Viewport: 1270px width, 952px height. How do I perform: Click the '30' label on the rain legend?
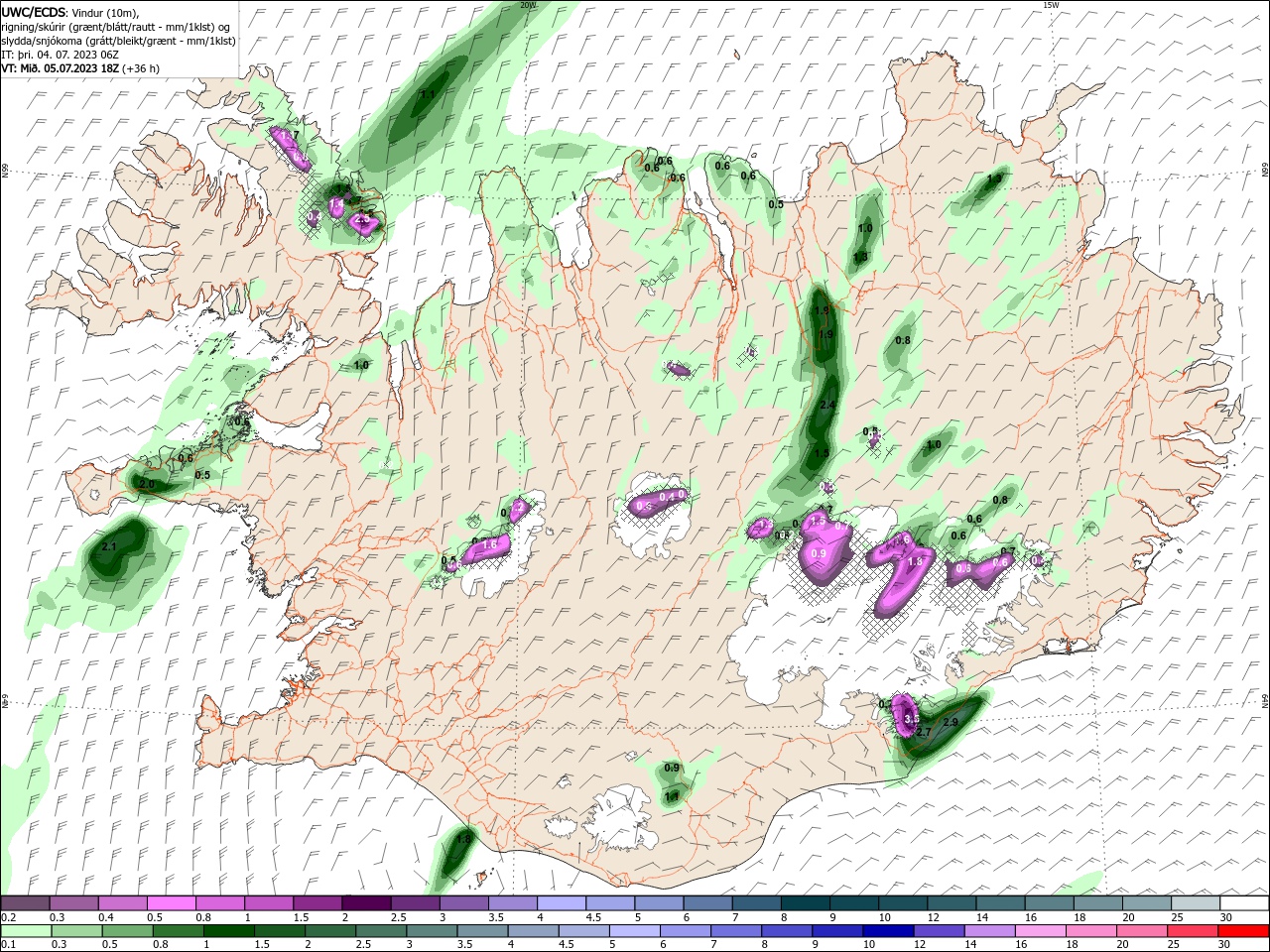point(1224,946)
